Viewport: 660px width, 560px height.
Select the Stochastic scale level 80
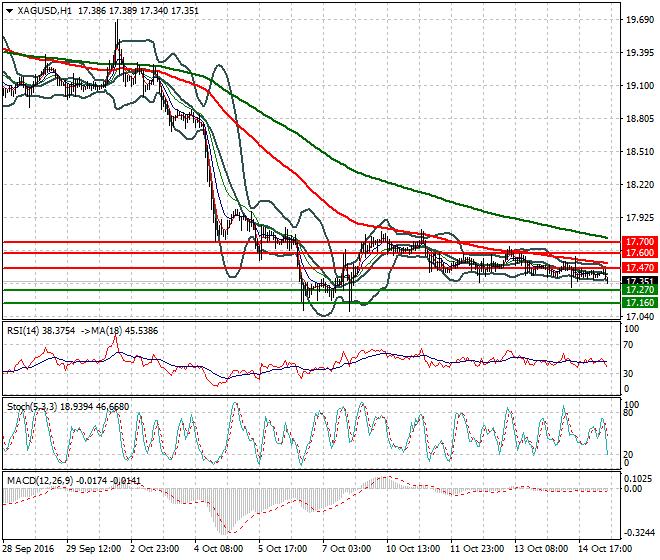pyautogui.click(x=628, y=413)
